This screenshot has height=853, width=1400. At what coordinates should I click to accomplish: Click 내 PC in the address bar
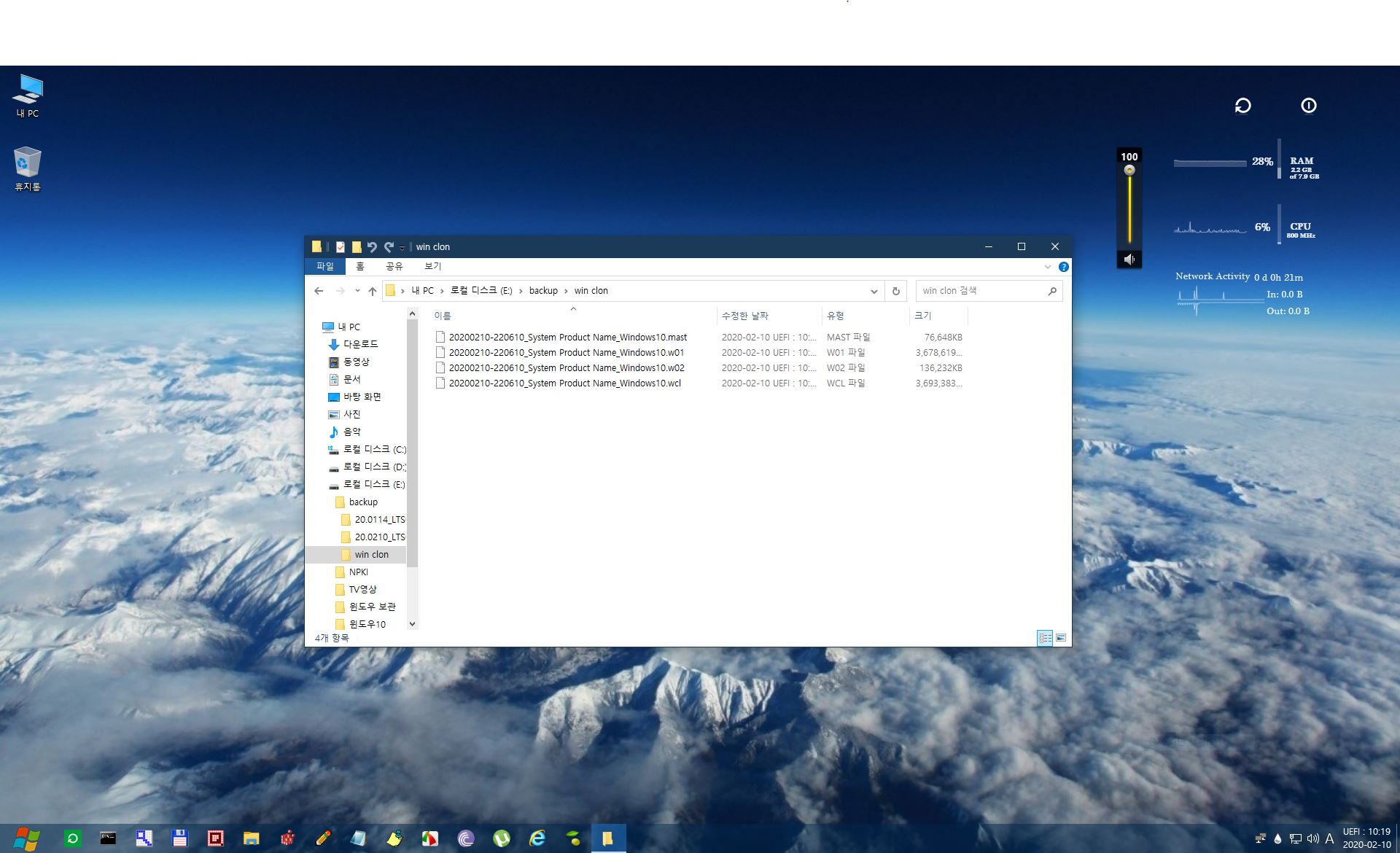[422, 290]
